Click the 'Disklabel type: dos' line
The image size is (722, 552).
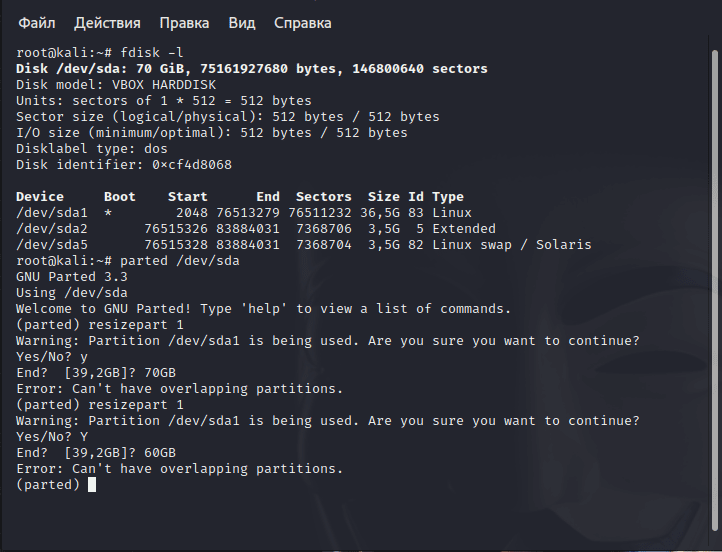click(x=92, y=149)
